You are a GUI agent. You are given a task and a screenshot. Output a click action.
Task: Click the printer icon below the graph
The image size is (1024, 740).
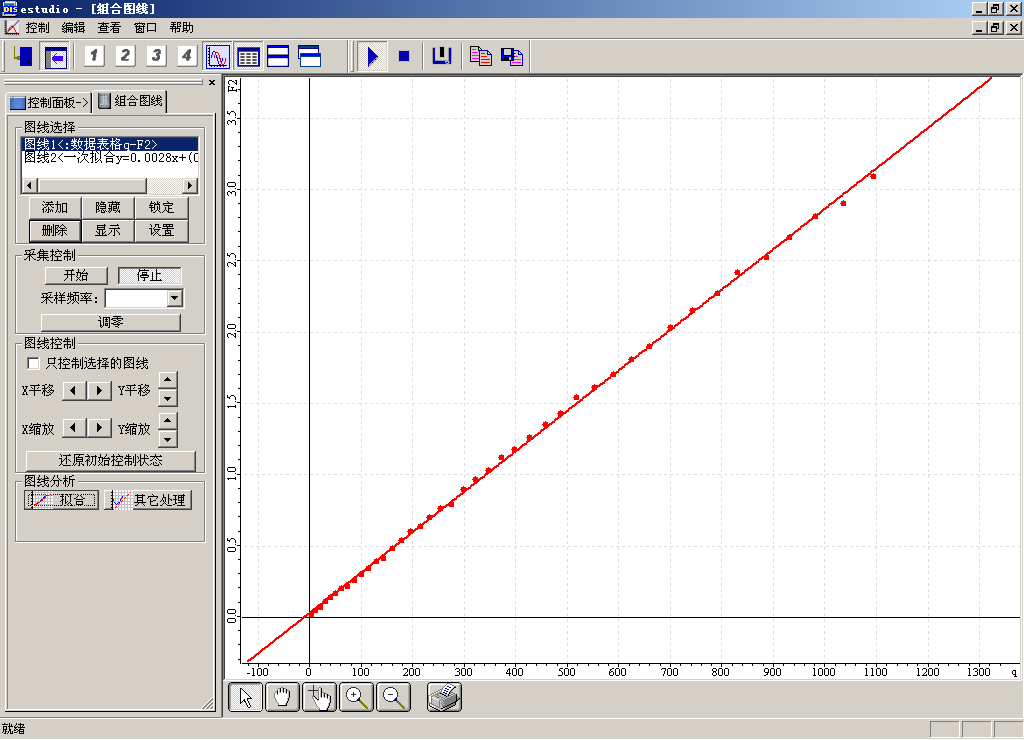click(x=444, y=698)
